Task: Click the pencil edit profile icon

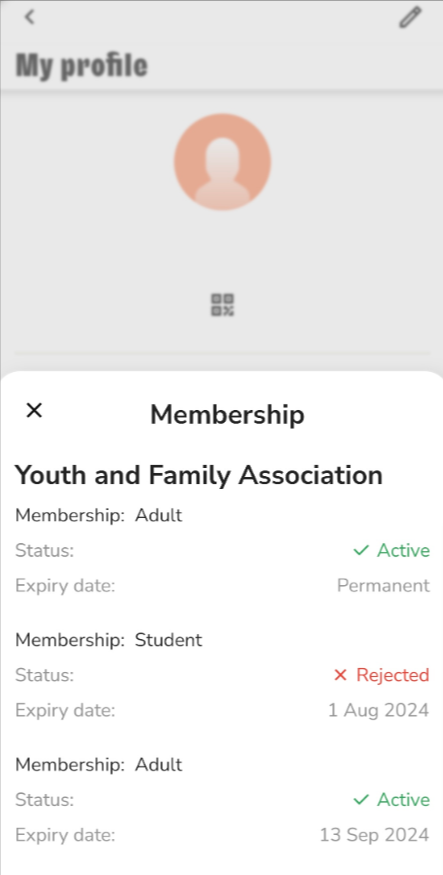Action: point(410,17)
